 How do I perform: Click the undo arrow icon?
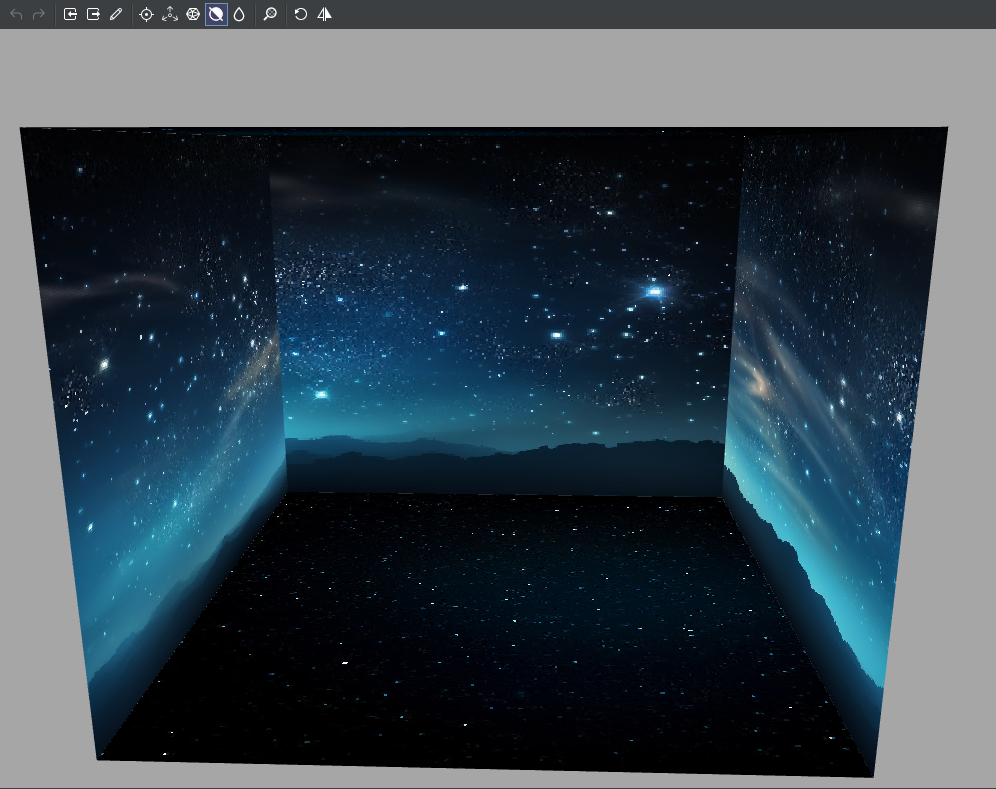[17, 14]
